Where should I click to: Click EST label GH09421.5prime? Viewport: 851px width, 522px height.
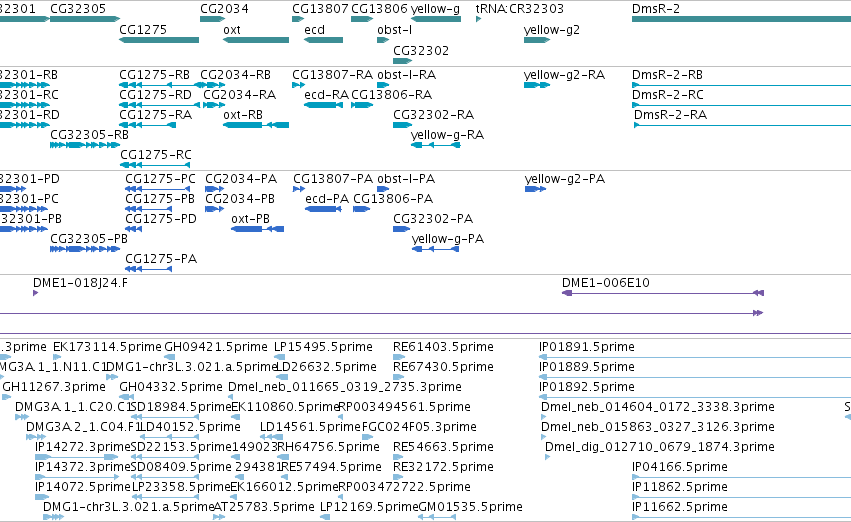pyautogui.click(x=215, y=347)
